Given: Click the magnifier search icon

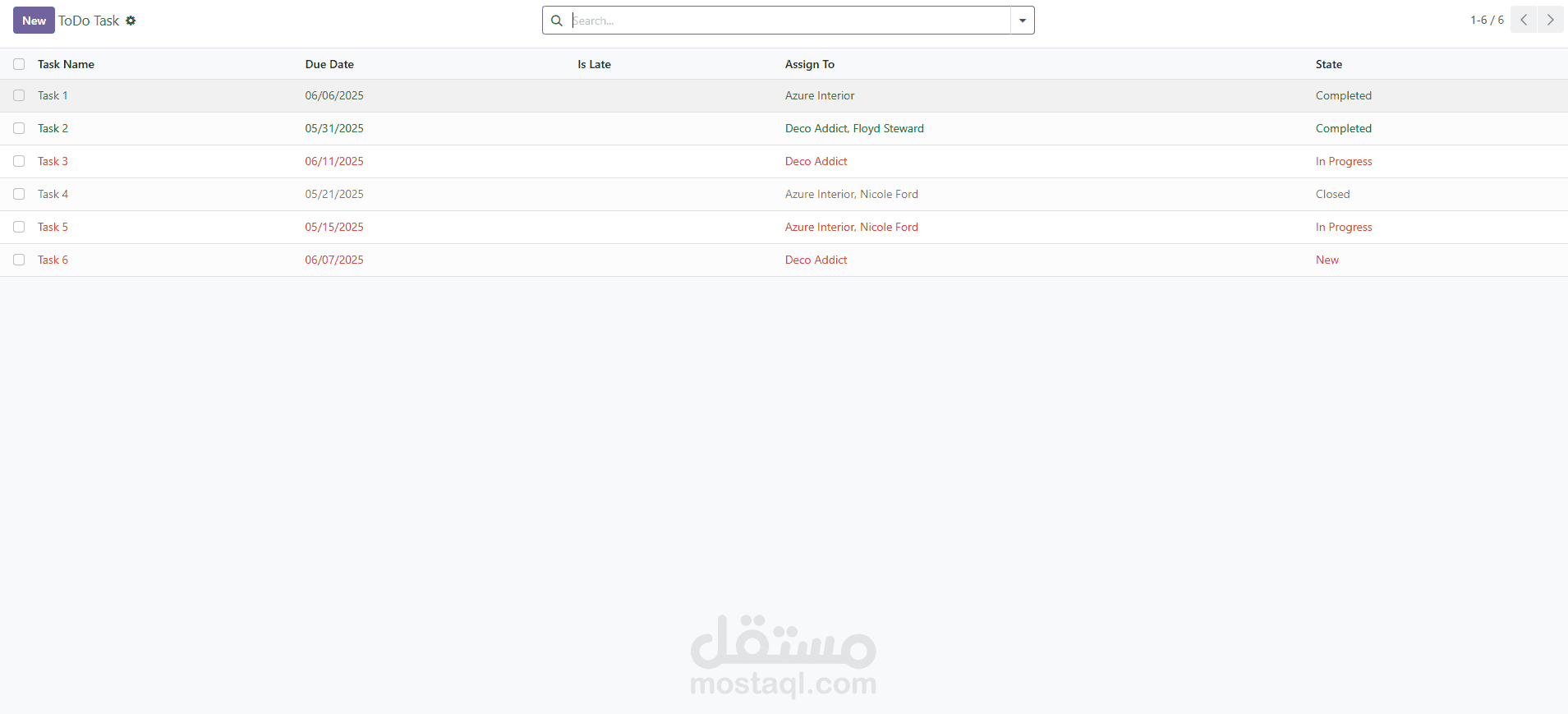Looking at the screenshot, I should (557, 21).
